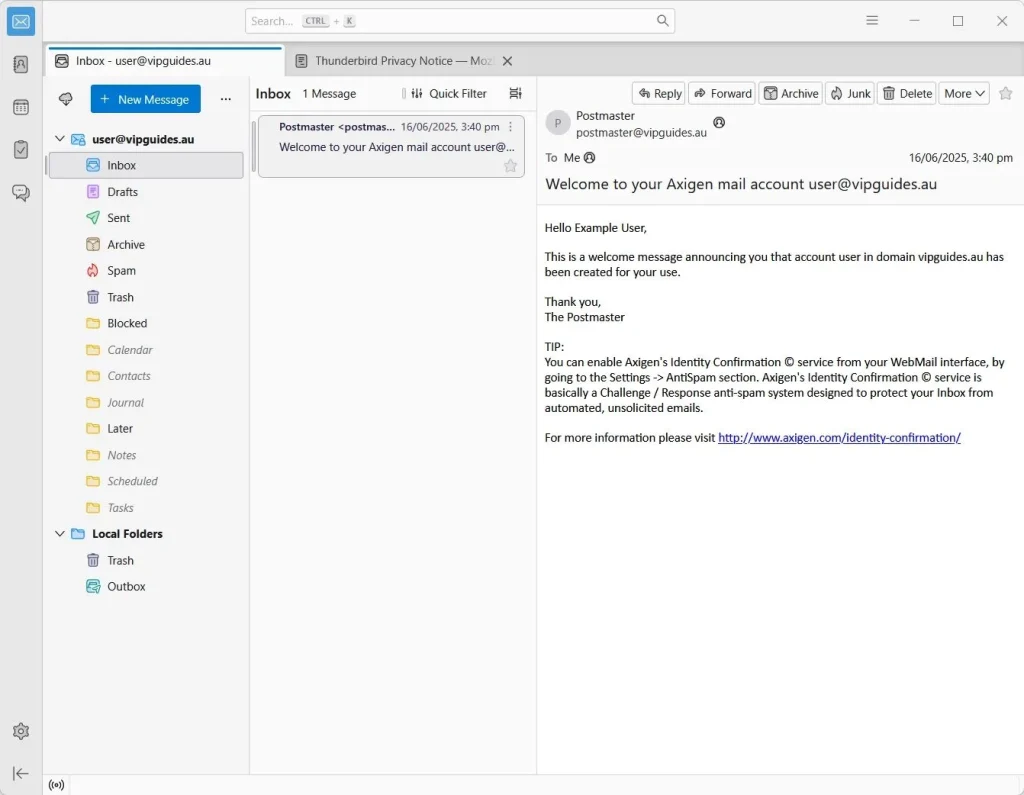Open the More actions dropdown
Screen dimensions: 1024x795
pyautogui.click(x=963, y=93)
